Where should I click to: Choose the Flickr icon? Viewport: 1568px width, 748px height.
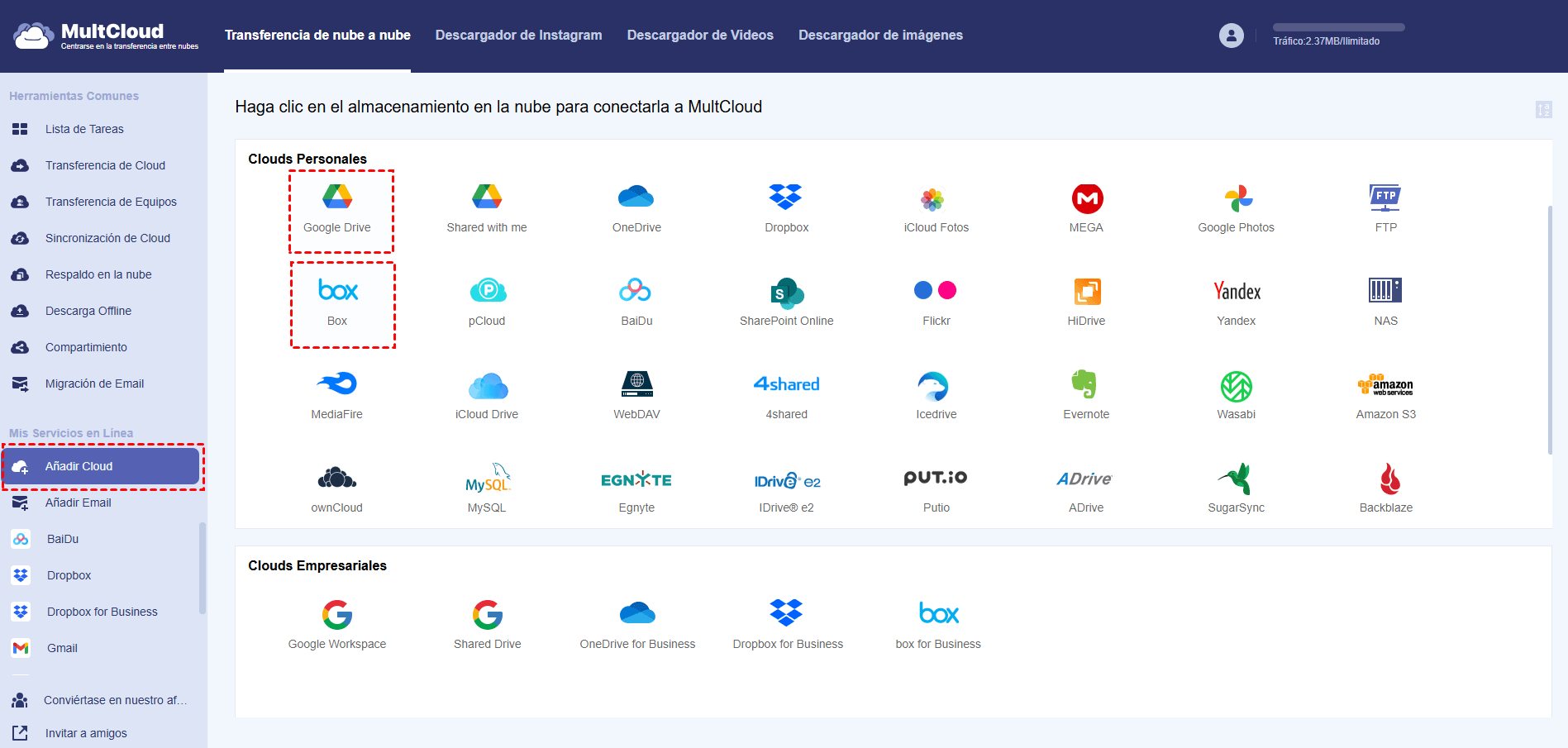[937, 303]
